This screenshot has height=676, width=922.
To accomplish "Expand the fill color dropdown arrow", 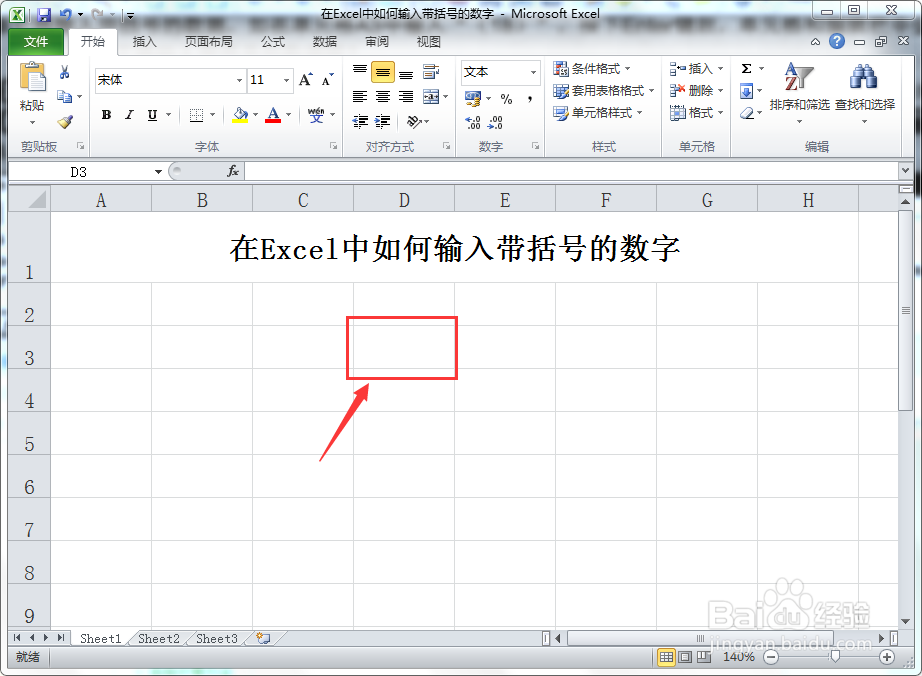I will pos(256,115).
